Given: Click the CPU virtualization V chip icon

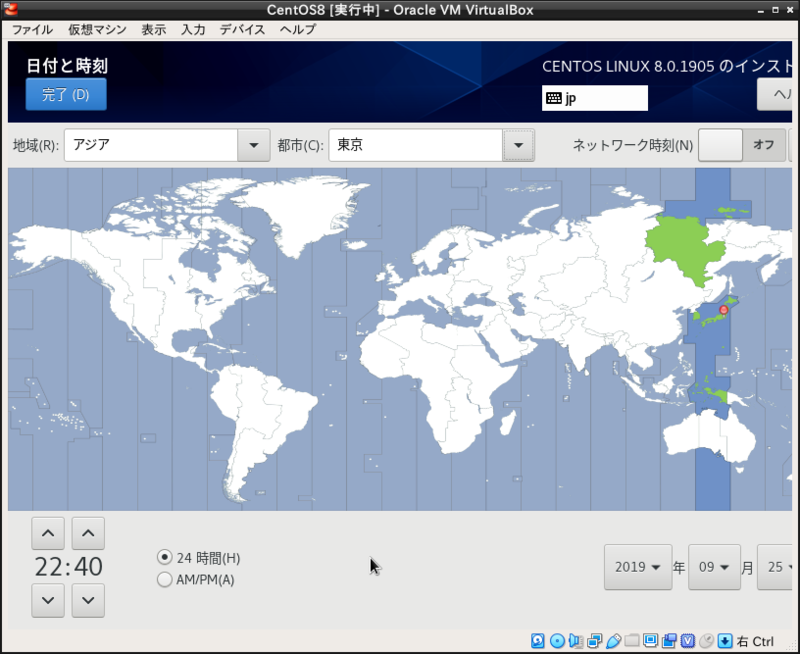Looking at the screenshot, I should pos(688,641).
